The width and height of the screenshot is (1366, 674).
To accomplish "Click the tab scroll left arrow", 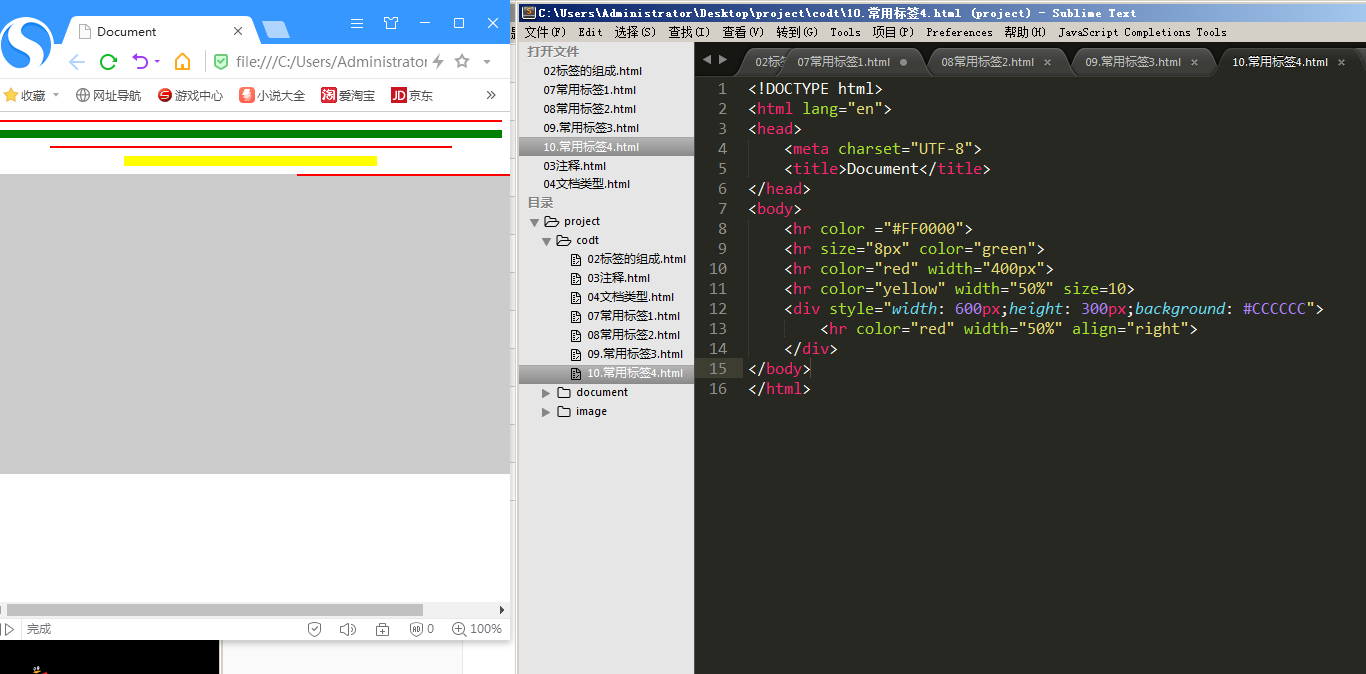I will 706,60.
